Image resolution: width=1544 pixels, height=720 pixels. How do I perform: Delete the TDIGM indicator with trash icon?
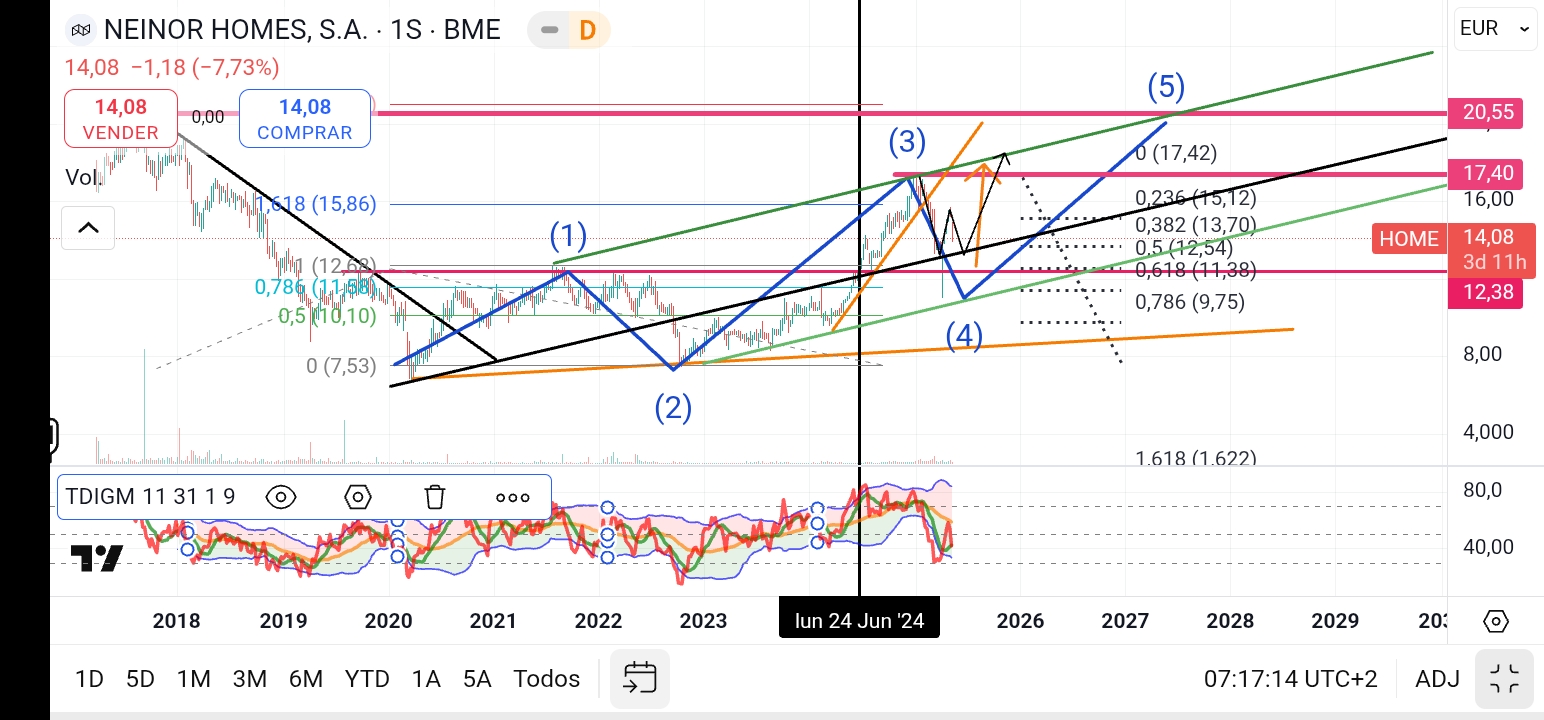click(x=434, y=497)
